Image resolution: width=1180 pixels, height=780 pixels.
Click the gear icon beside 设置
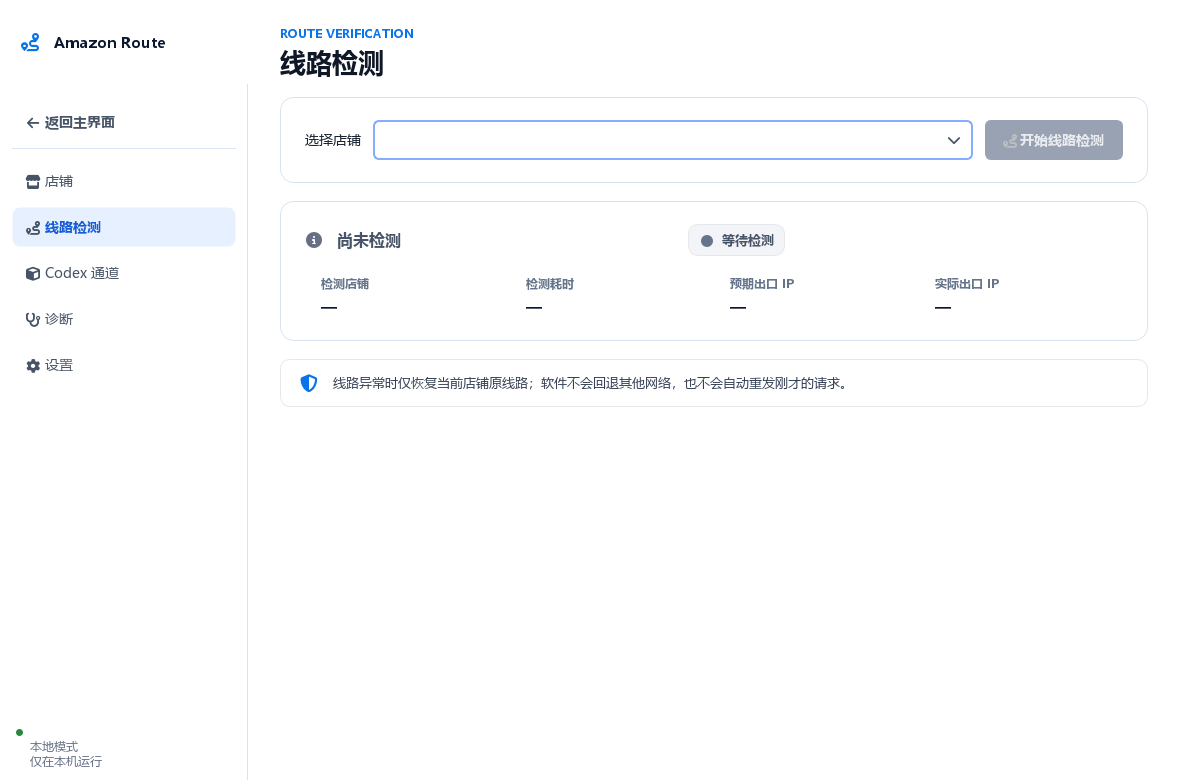pyautogui.click(x=32, y=366)
